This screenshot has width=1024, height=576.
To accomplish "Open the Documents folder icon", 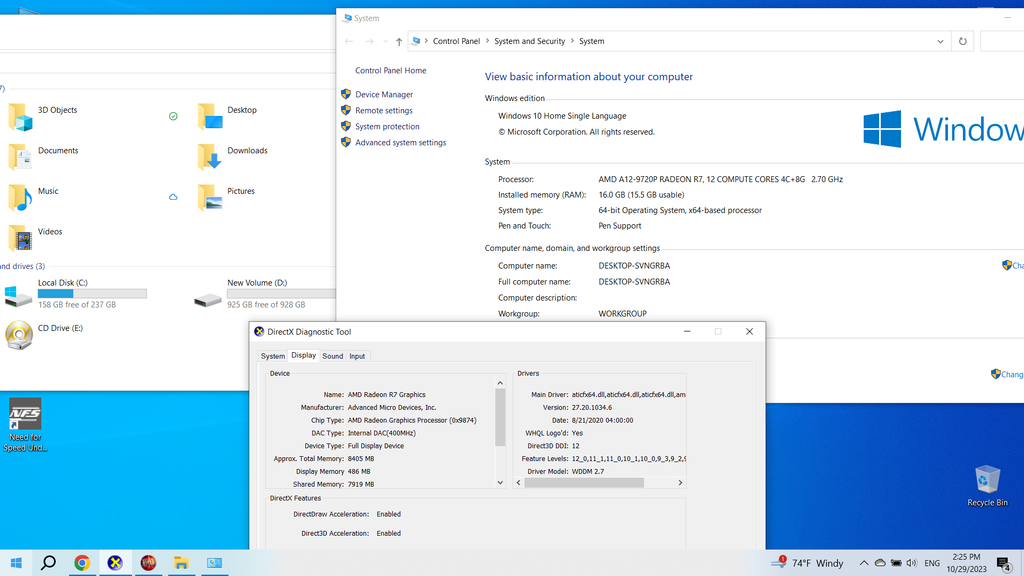I will click(x=20, y=157).
